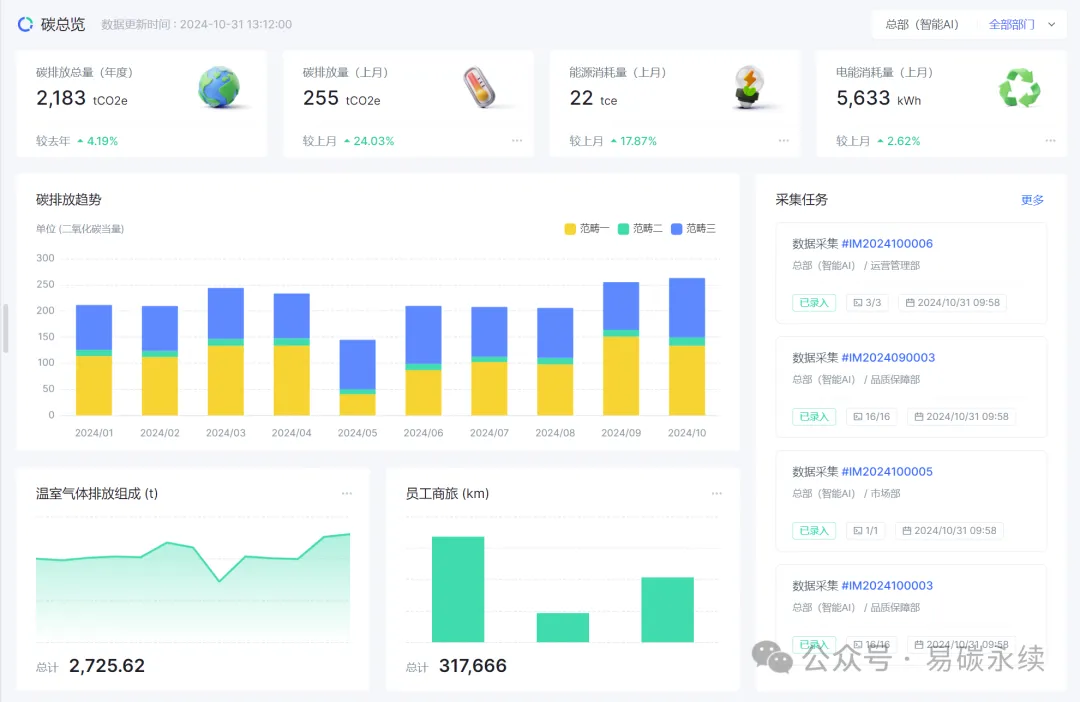This screenshot has height=702, width=1080.
Task: Expand the 全部部门 department dropdown
Action: coord(1022,25)
